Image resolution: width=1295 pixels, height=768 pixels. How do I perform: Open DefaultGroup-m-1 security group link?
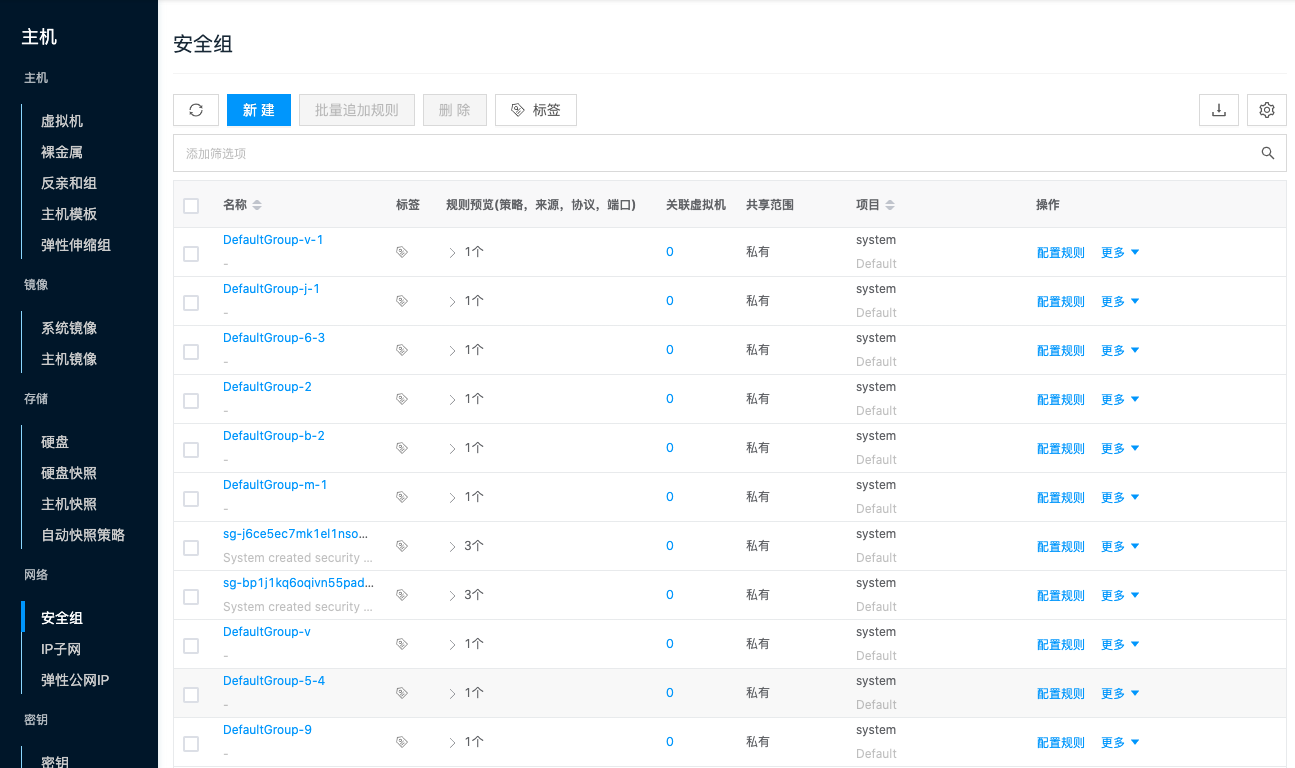click(275, 485)
